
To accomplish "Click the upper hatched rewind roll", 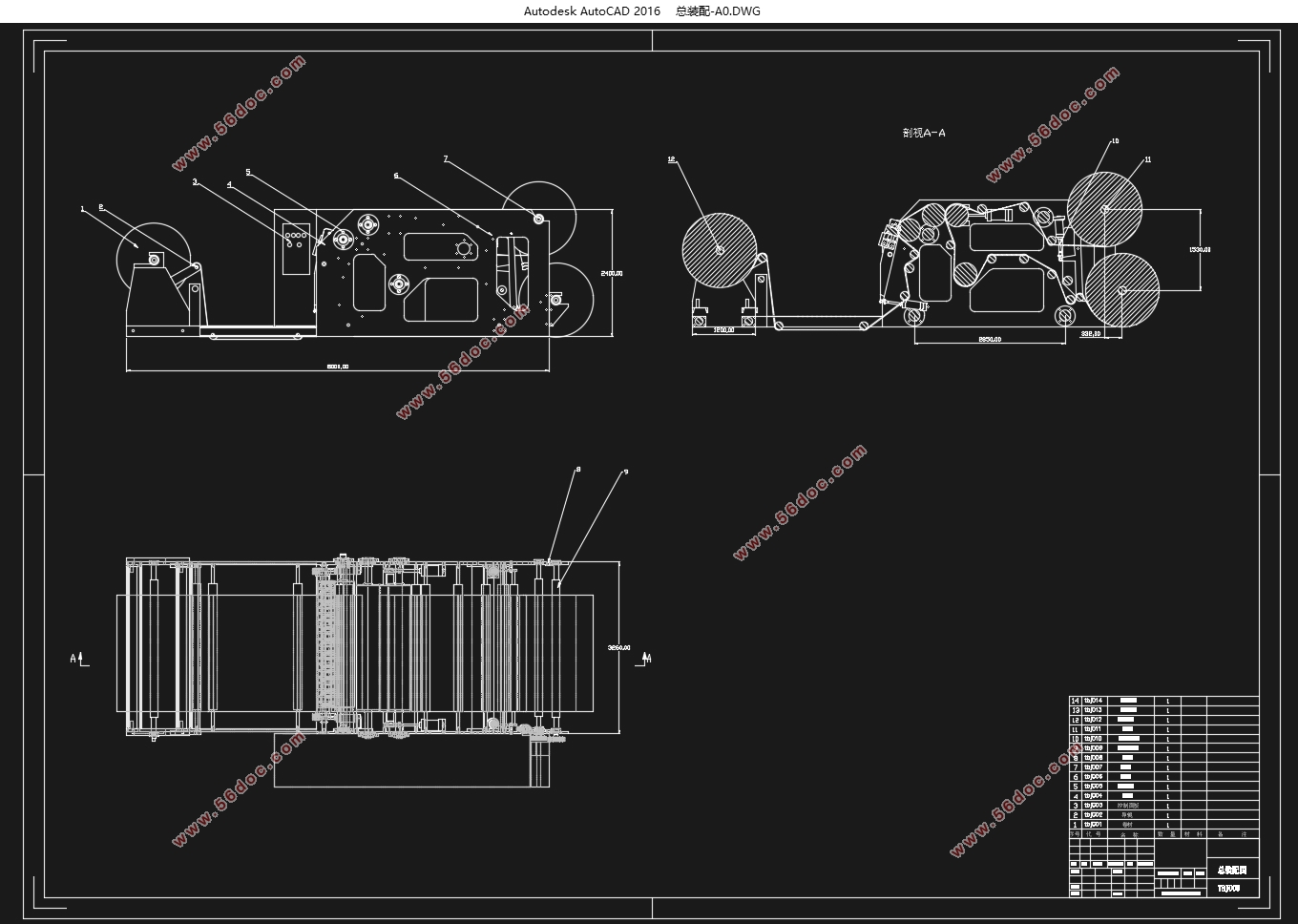I will pyautogui.click(x=1103, y=208).
